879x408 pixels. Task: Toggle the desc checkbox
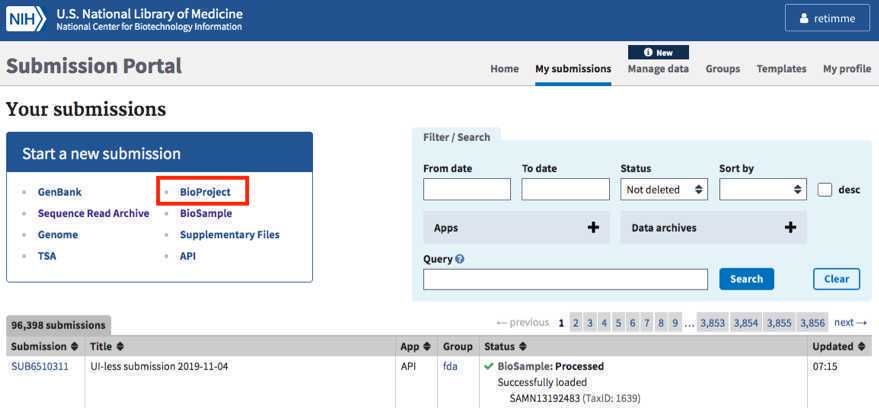825,190
